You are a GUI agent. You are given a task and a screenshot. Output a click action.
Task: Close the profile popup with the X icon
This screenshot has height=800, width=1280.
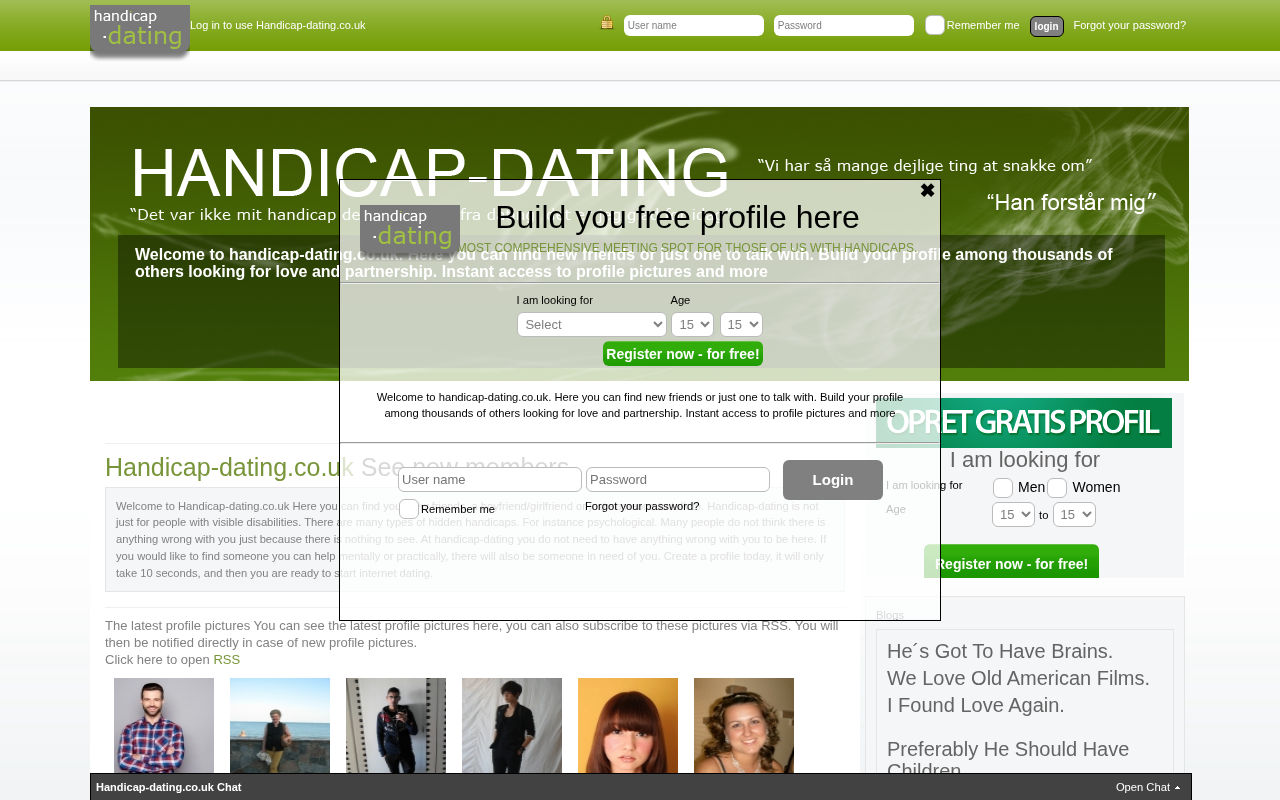(927, 191)
